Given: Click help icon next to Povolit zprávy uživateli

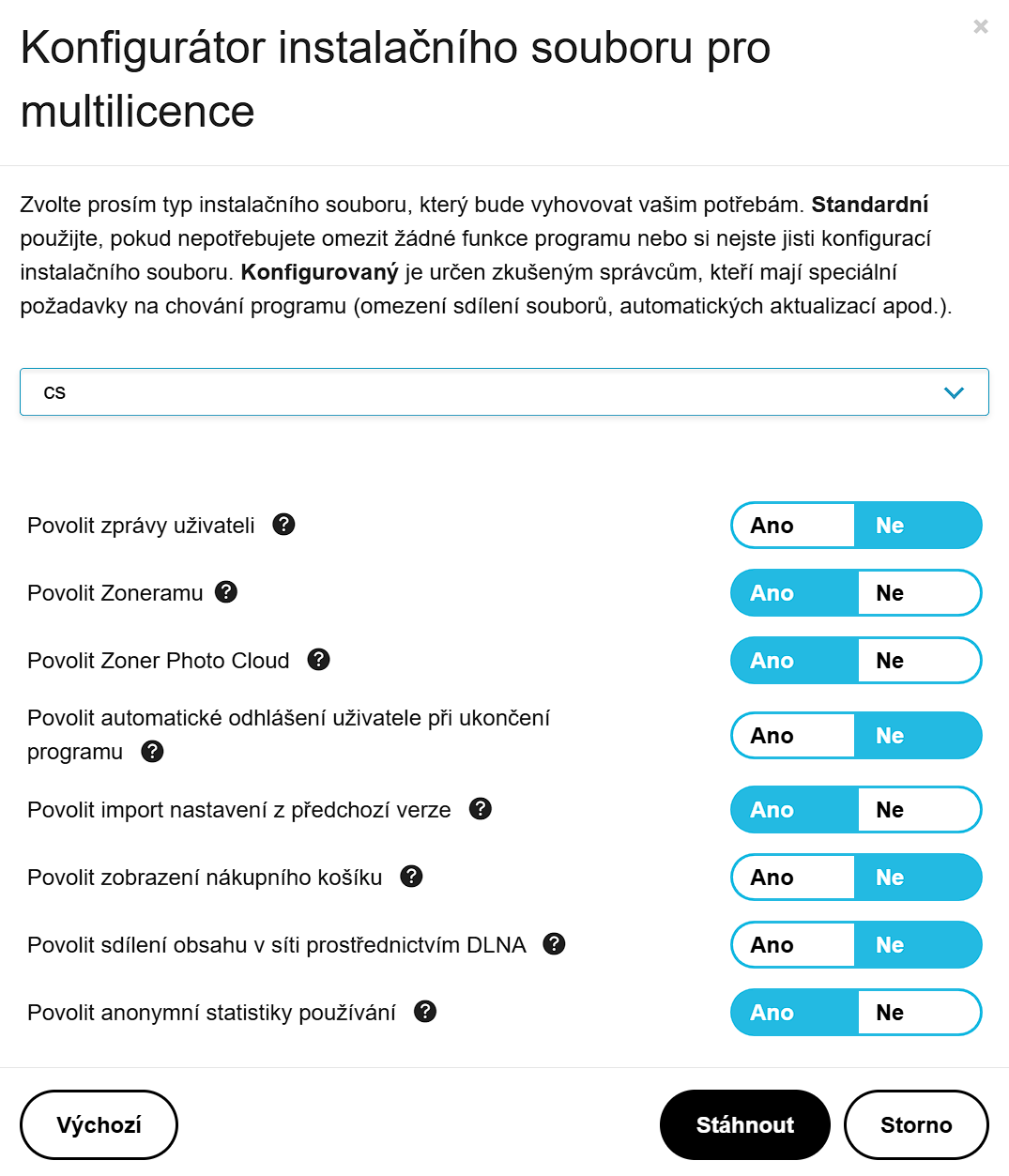Looking at the screenshot, I should pos(283,525).
